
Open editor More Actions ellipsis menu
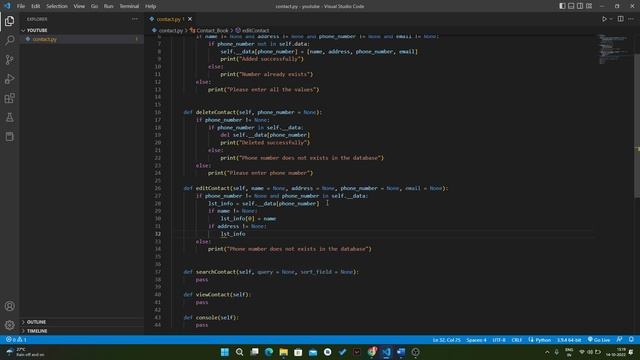[x=631, y=19]
